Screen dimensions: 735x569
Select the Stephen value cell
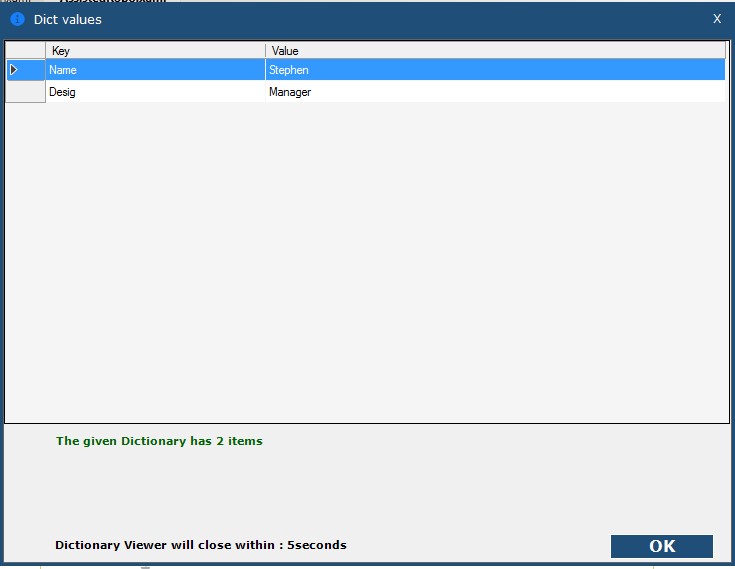pyautogui.click(x=495, y=70)
